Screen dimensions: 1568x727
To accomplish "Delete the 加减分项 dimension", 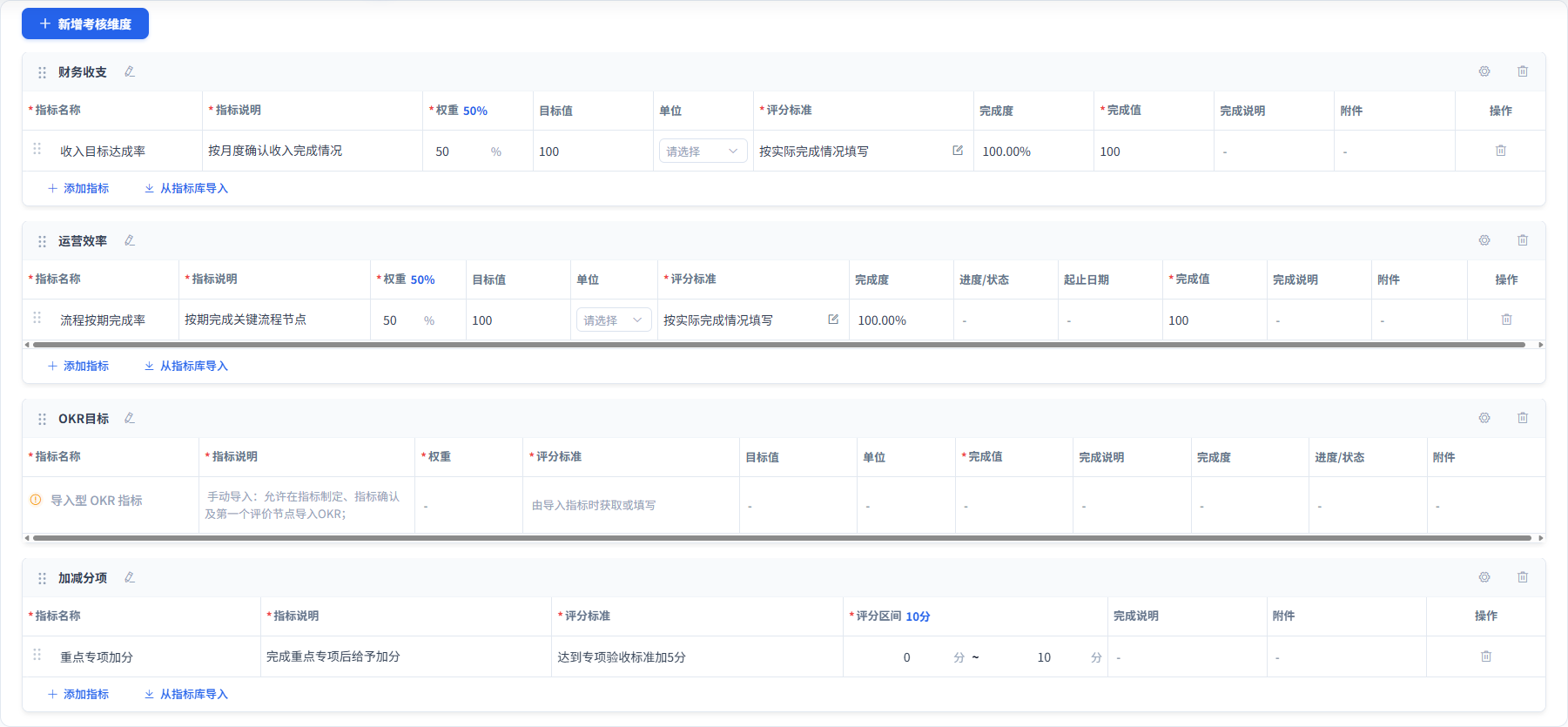I will (x=1523, y=577).
